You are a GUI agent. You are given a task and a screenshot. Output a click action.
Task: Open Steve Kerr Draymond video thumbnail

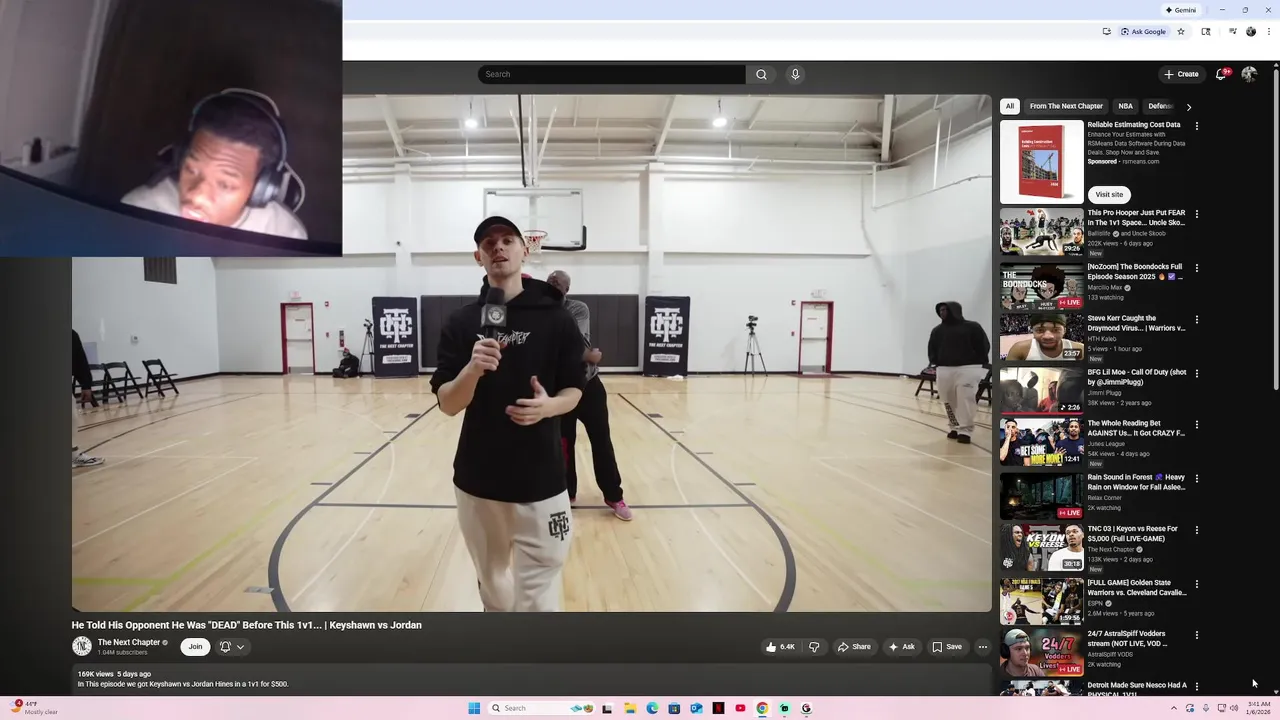pyautogui.click(x=1041, y=337)
